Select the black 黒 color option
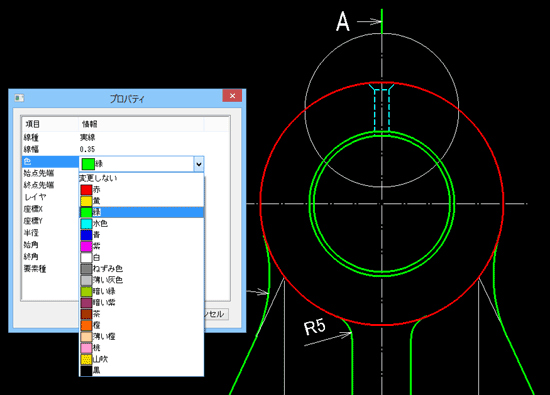Screen dimensions: 550x395 141,370
